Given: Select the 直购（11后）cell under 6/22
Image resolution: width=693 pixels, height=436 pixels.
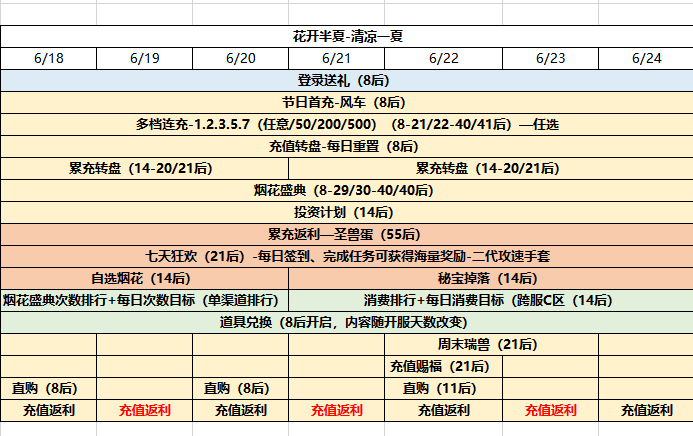Looking at the screenshot, I should point(443,388).
